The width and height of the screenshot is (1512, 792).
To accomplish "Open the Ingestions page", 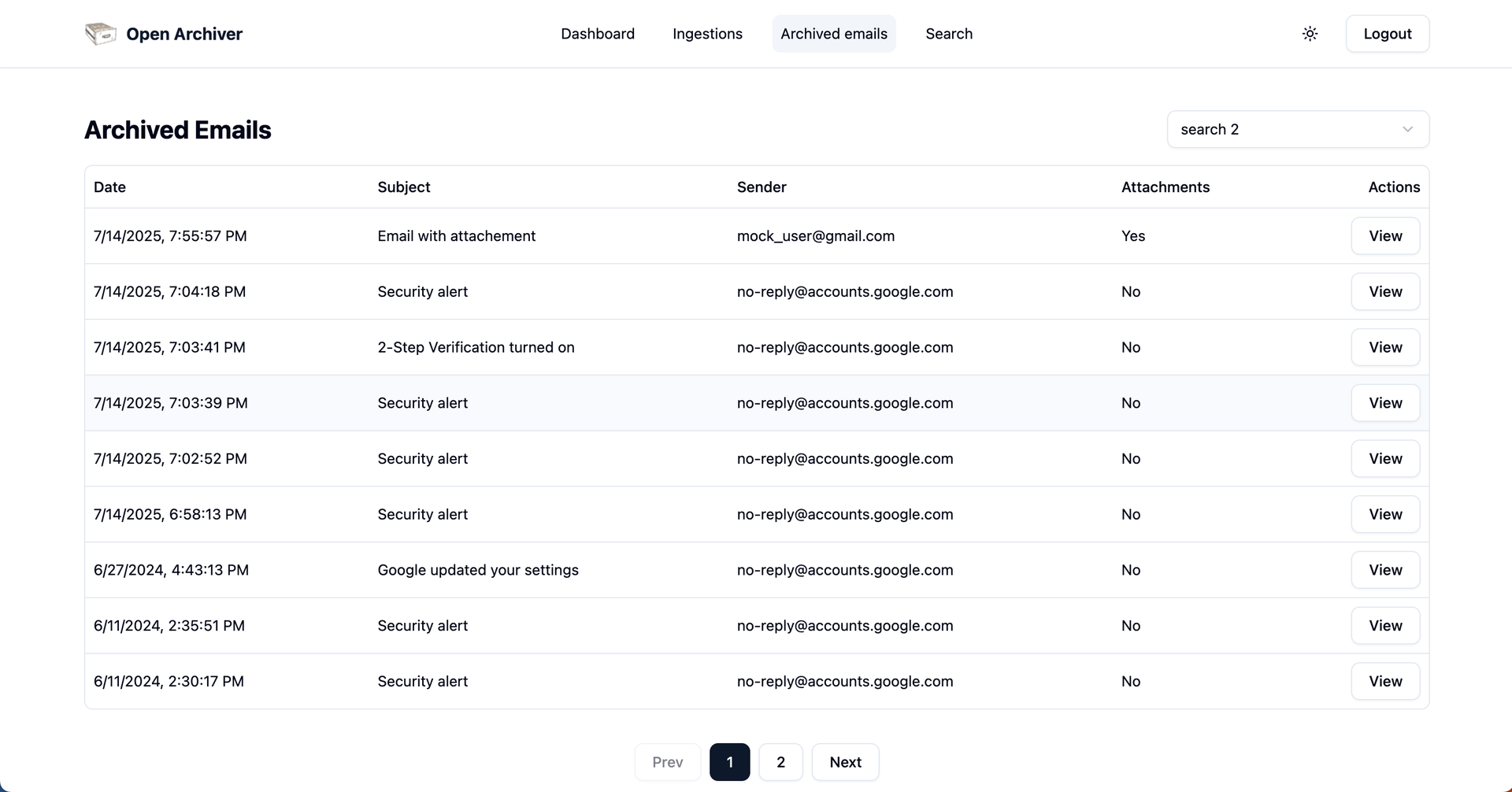I will pyautogui.click(x=707, y=34).
